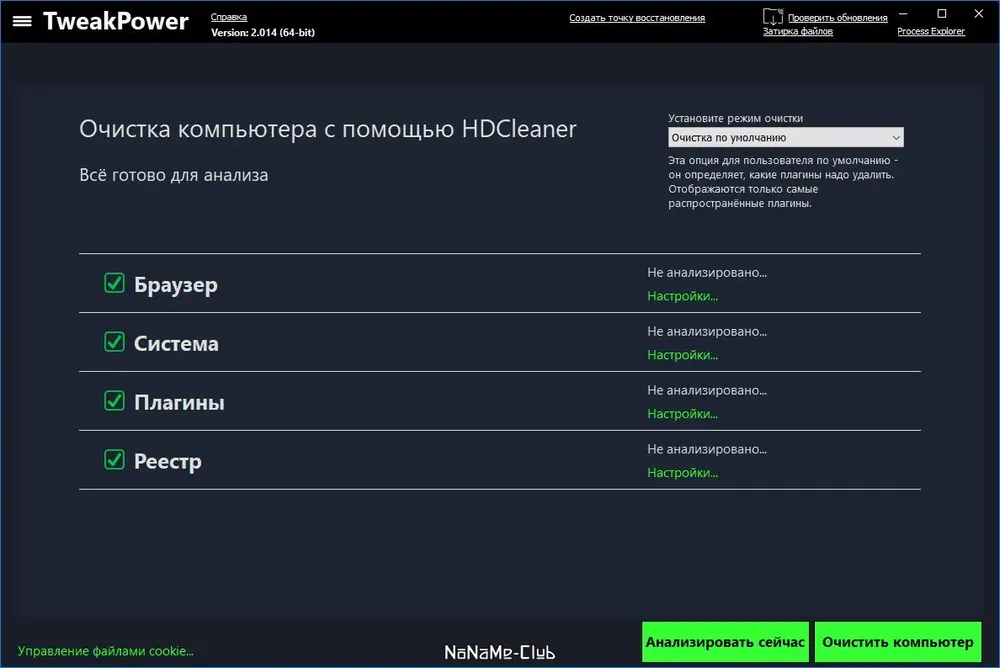Click the Браузер category label
Screen dimensions: 1000x668
[175, 285]
